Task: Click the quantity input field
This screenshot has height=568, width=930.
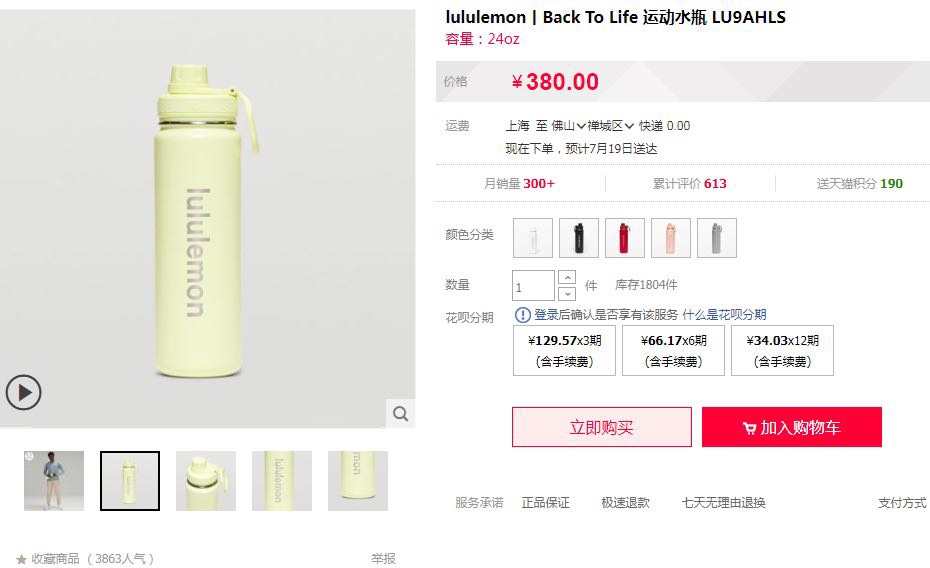Action: (533, 286)
